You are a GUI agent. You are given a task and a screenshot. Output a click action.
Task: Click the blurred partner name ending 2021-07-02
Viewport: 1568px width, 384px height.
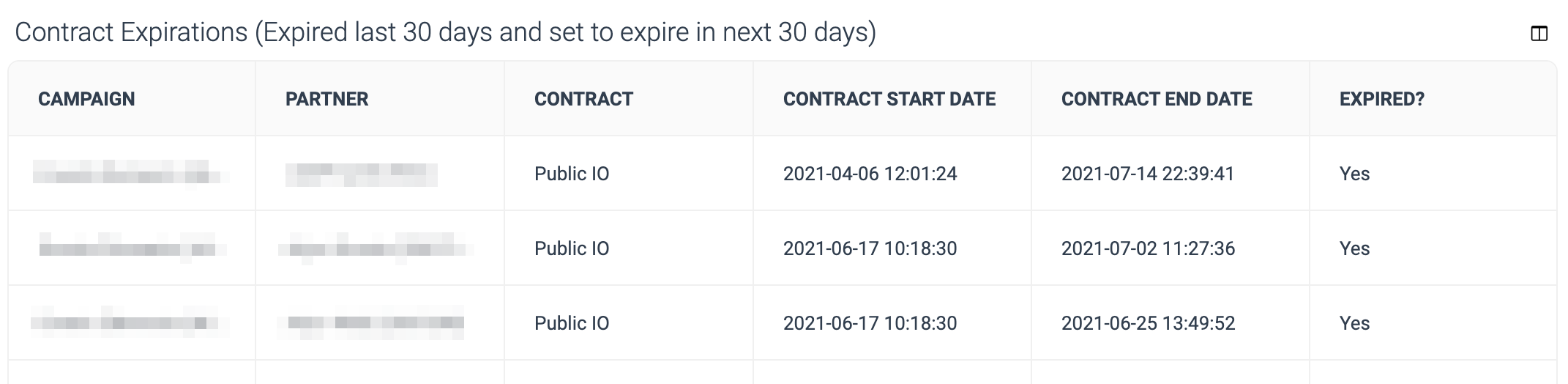coord(376,248)
